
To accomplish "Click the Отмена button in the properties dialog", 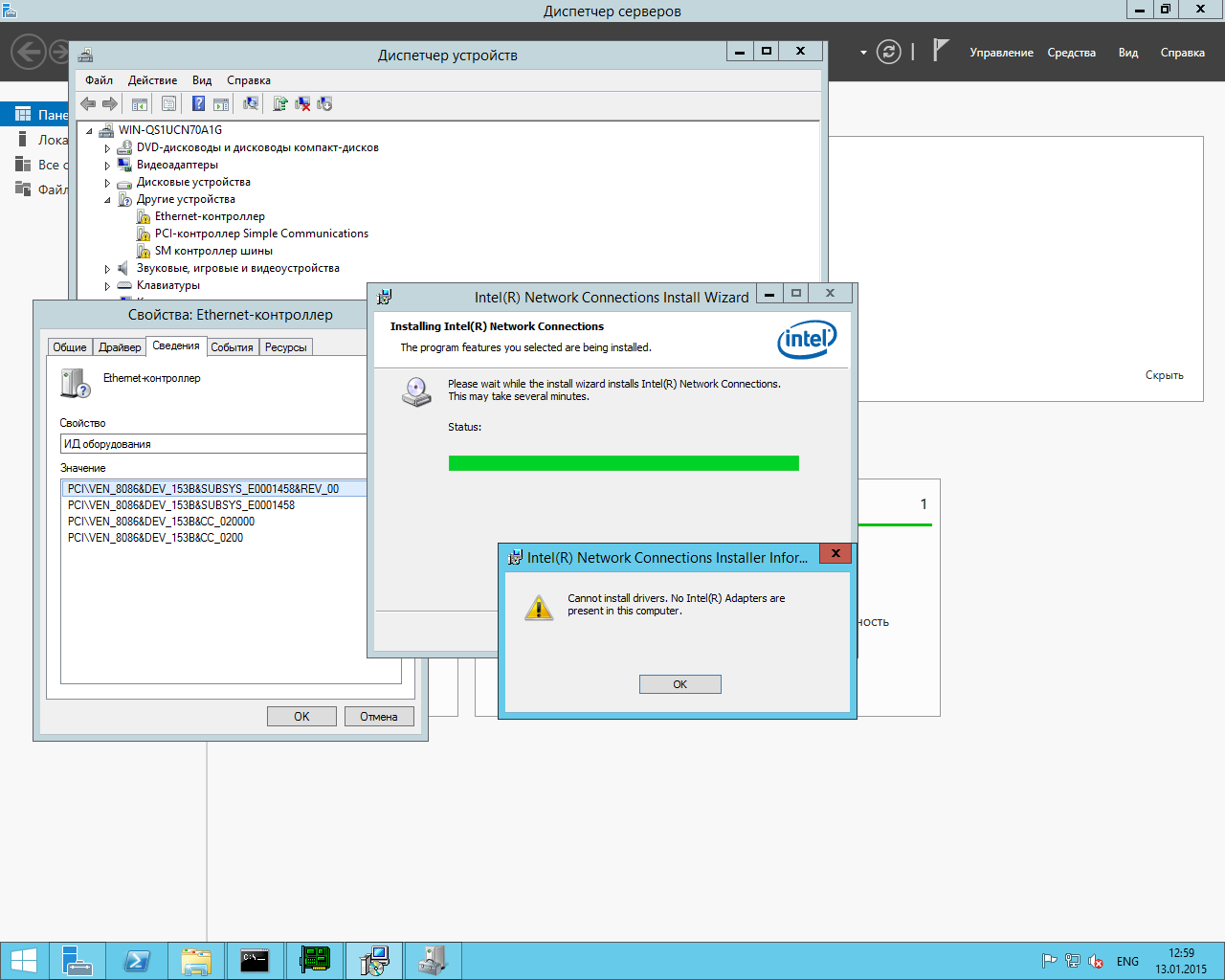I will point(379,717).
